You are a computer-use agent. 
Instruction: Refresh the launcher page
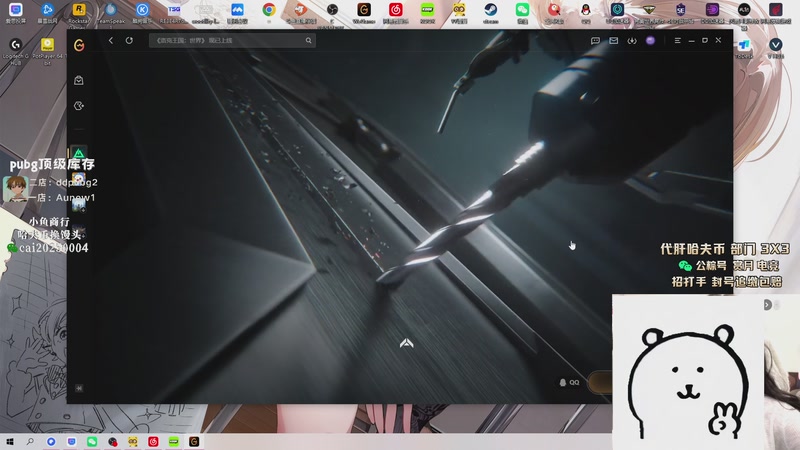click(129, 40)
